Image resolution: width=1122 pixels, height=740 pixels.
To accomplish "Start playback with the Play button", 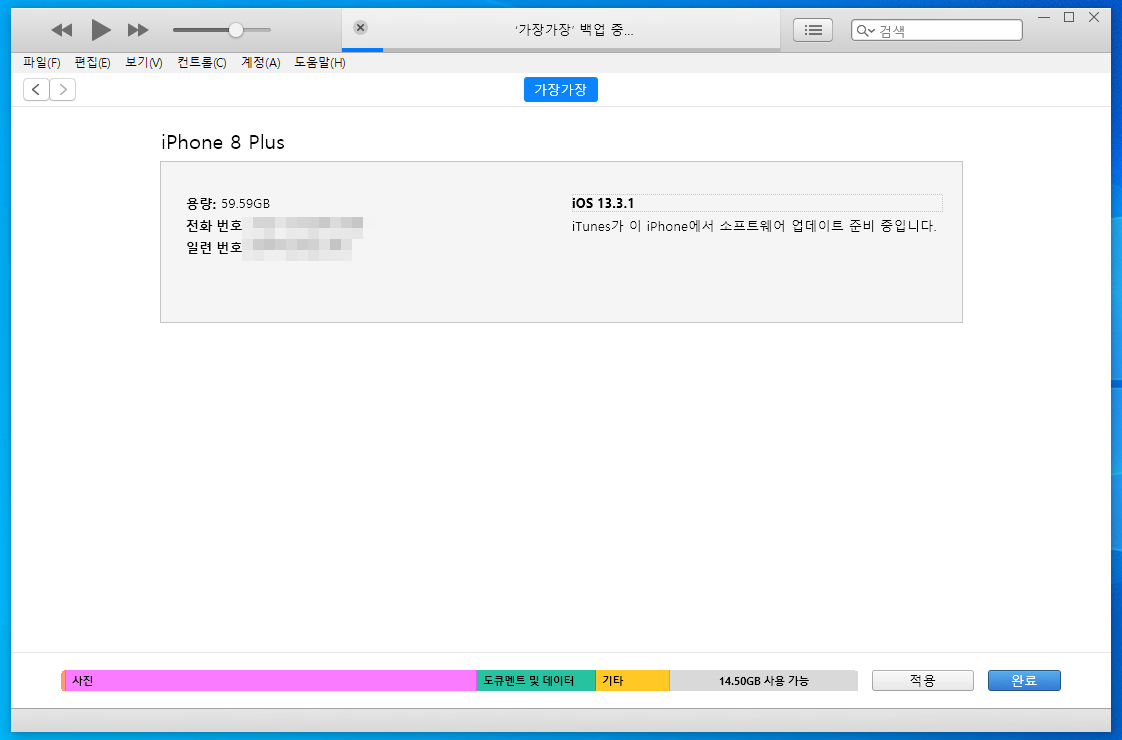I will click(101, 30).
